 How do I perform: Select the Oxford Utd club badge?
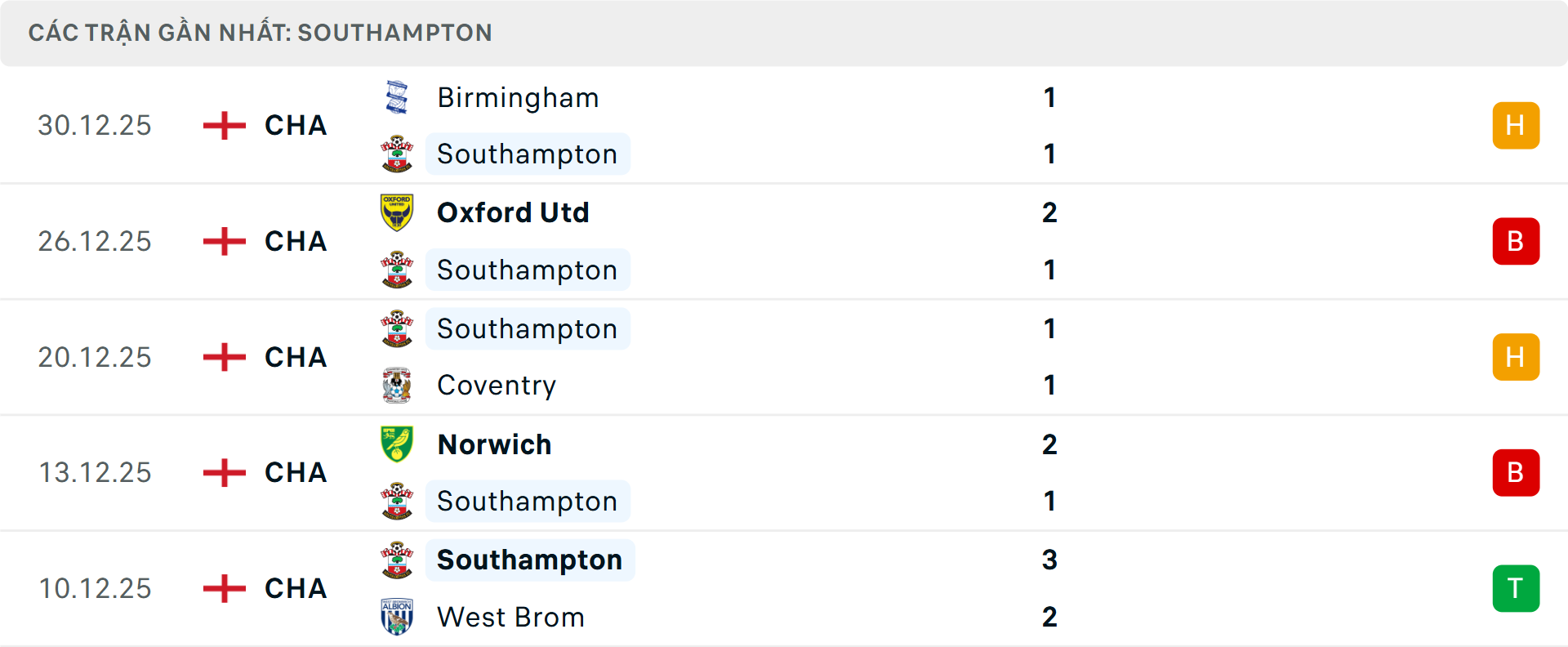pos(397,212)
